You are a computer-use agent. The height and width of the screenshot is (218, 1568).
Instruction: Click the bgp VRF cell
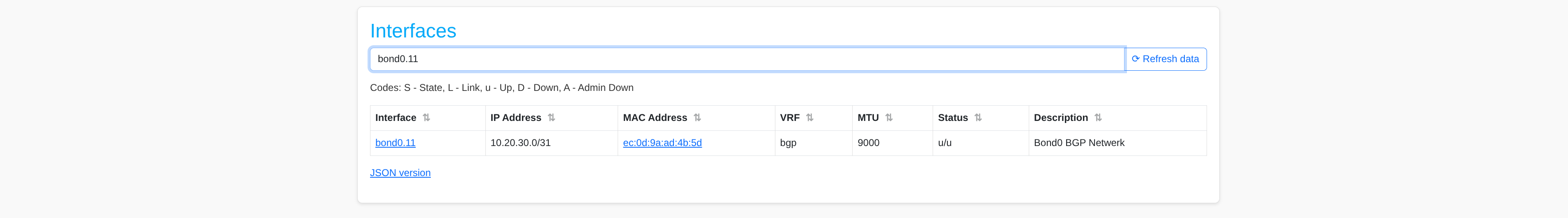click(x=788, y=142)
